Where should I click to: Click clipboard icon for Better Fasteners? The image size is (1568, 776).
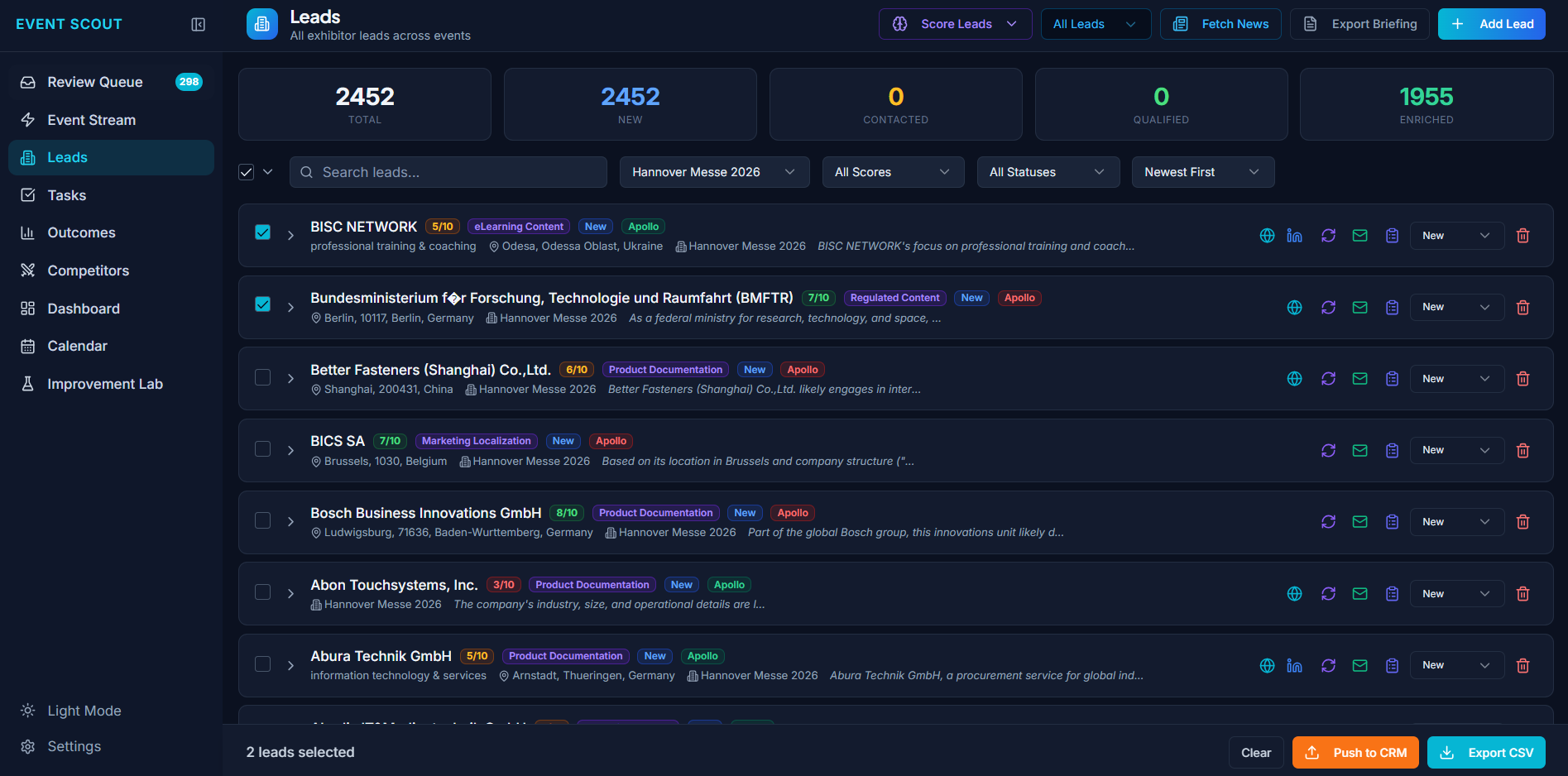point(1392,379)
